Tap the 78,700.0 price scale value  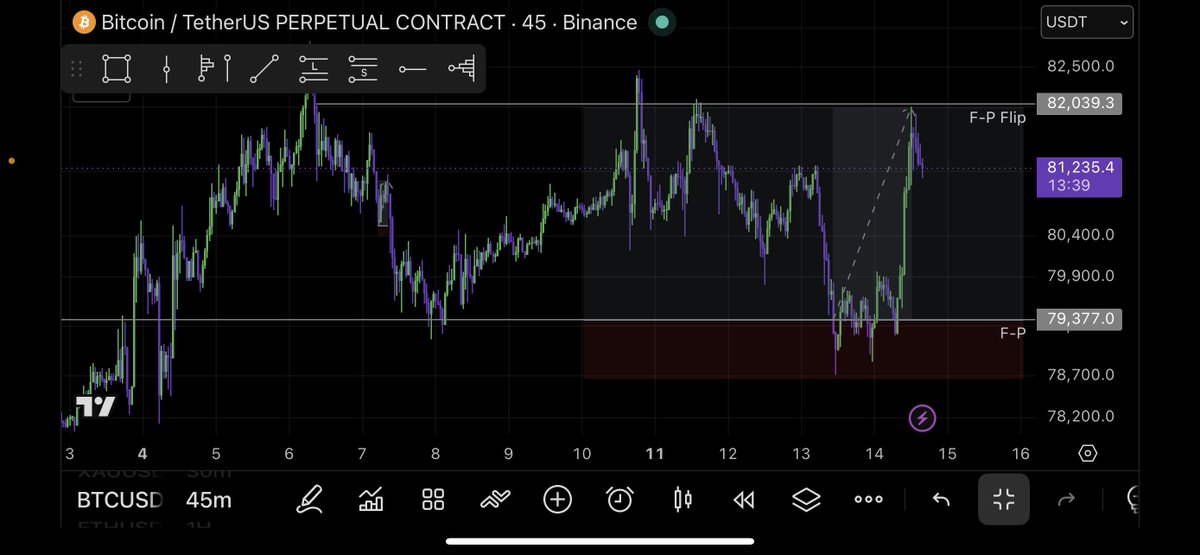1080,375
